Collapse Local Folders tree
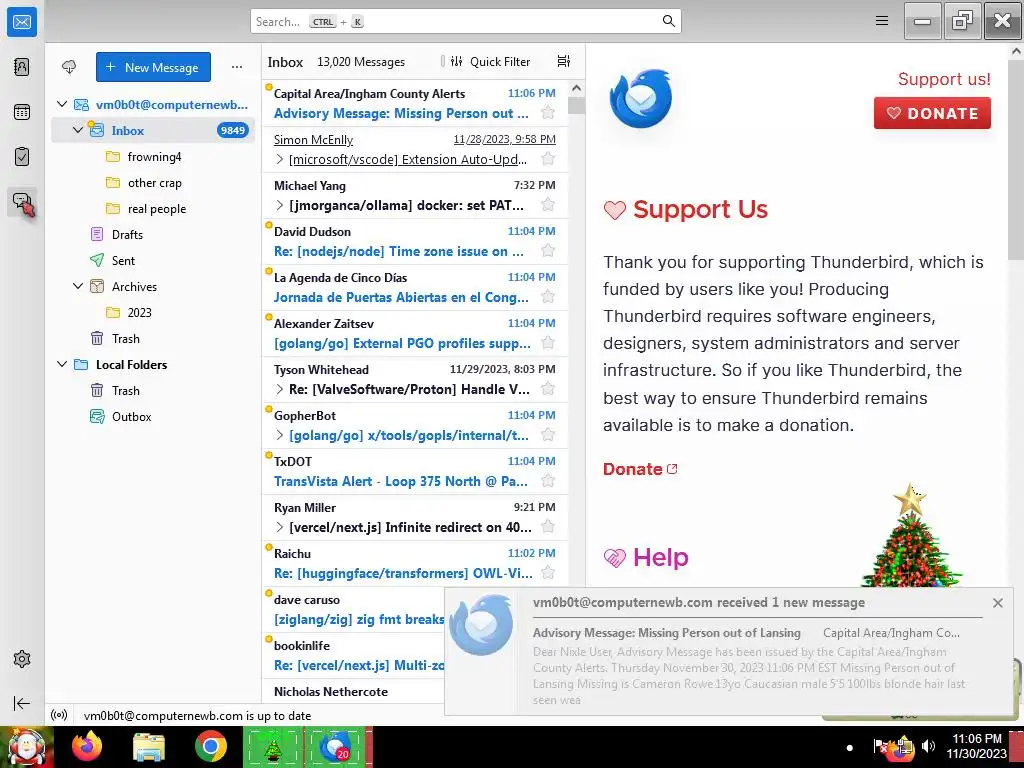 pyautogui.click(x=62, y=364)
